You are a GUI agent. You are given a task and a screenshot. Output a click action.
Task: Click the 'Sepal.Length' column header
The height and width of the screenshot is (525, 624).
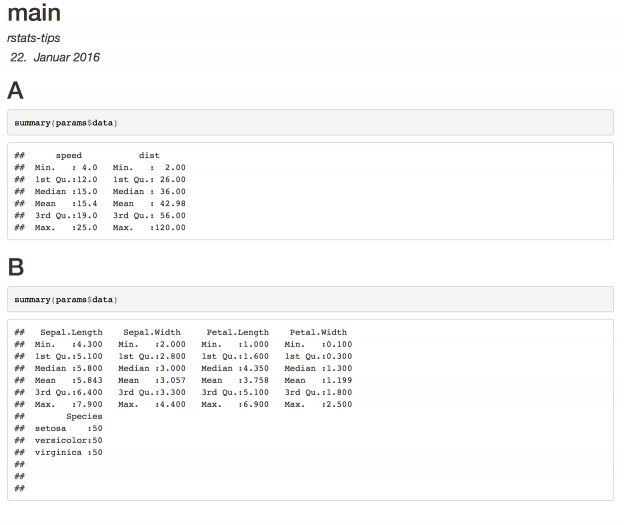click(x=72, y=332)
